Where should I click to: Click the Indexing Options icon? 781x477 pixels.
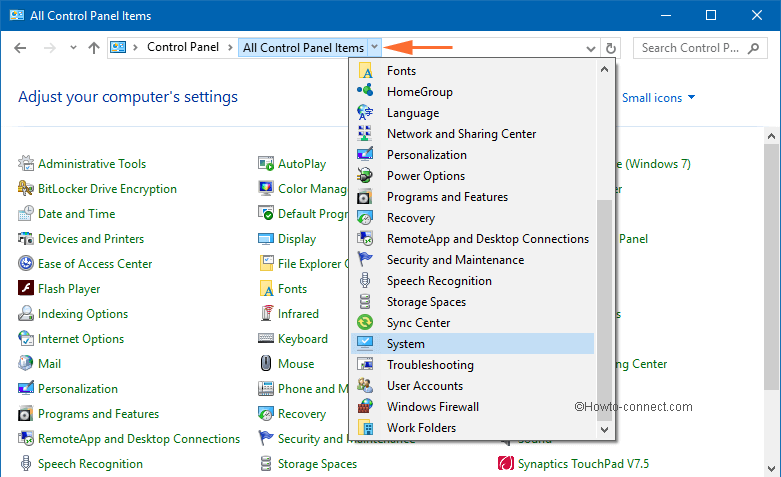26,314
